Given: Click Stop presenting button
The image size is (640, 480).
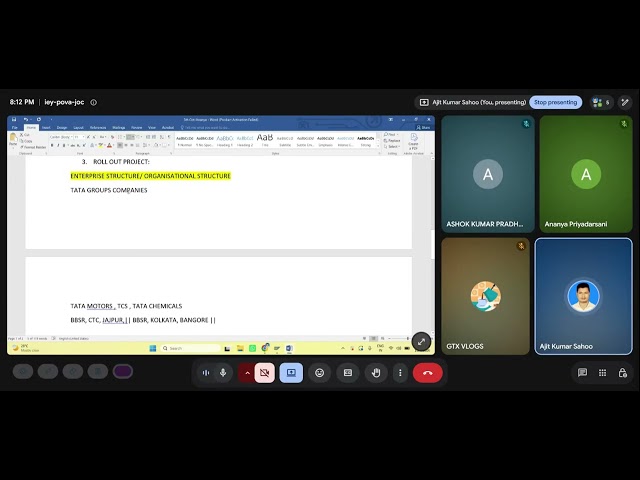Looking at the screenshot, I should [x=556, y=102].
